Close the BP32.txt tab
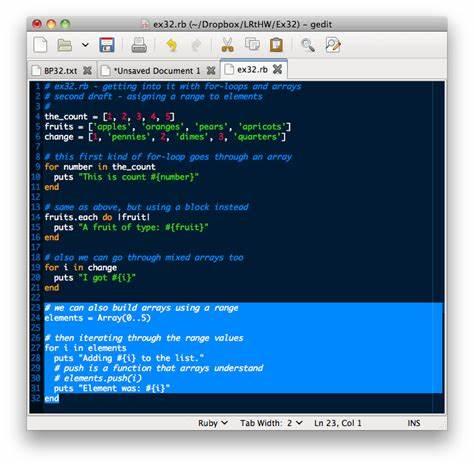 pos(87,70)
